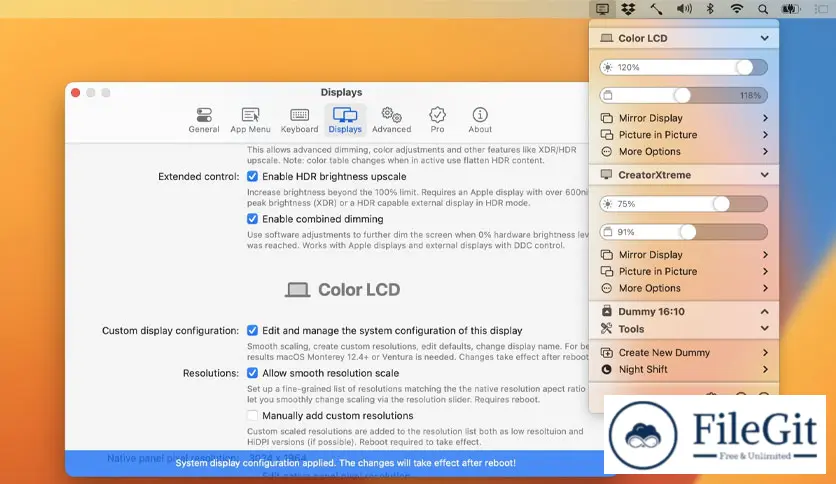Viewport: 836px width, 484px height.
Task: Uncheck Allow smooth resolution scale
Action: [252, 373]
